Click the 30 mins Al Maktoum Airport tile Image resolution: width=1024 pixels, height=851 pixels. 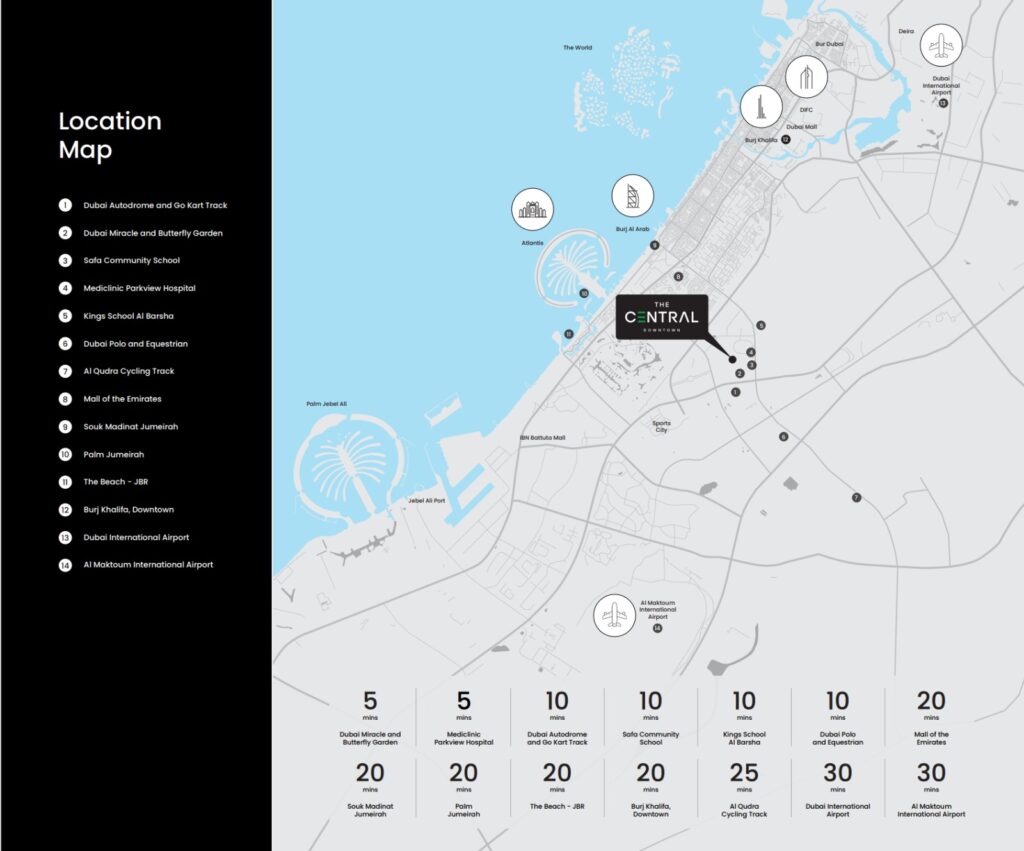pyautogui.click(x=931, y=790)
